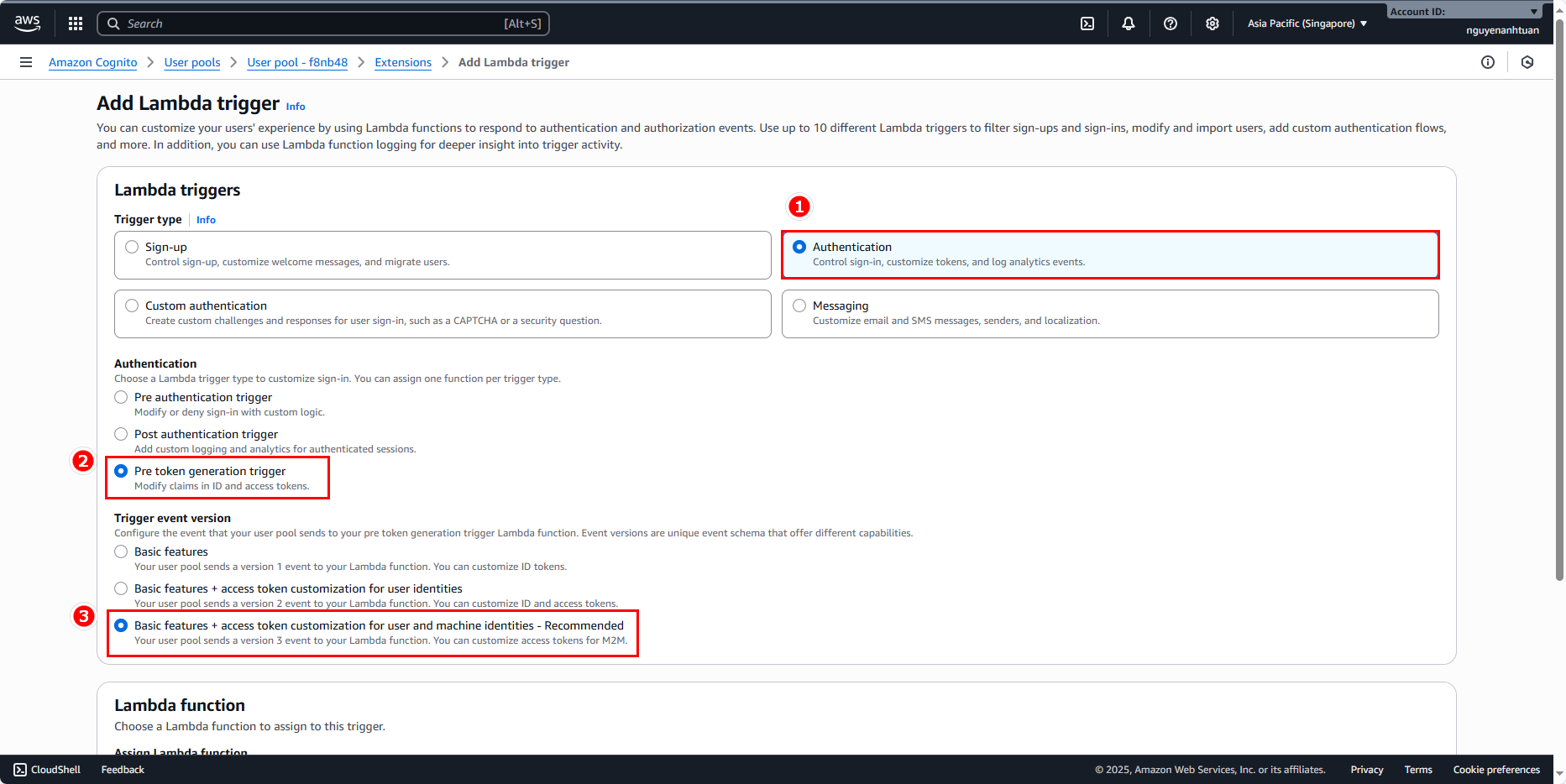Screen dimensions: 1566x784
Task: Click the Feedback button in footer
Action: [123, 770]
